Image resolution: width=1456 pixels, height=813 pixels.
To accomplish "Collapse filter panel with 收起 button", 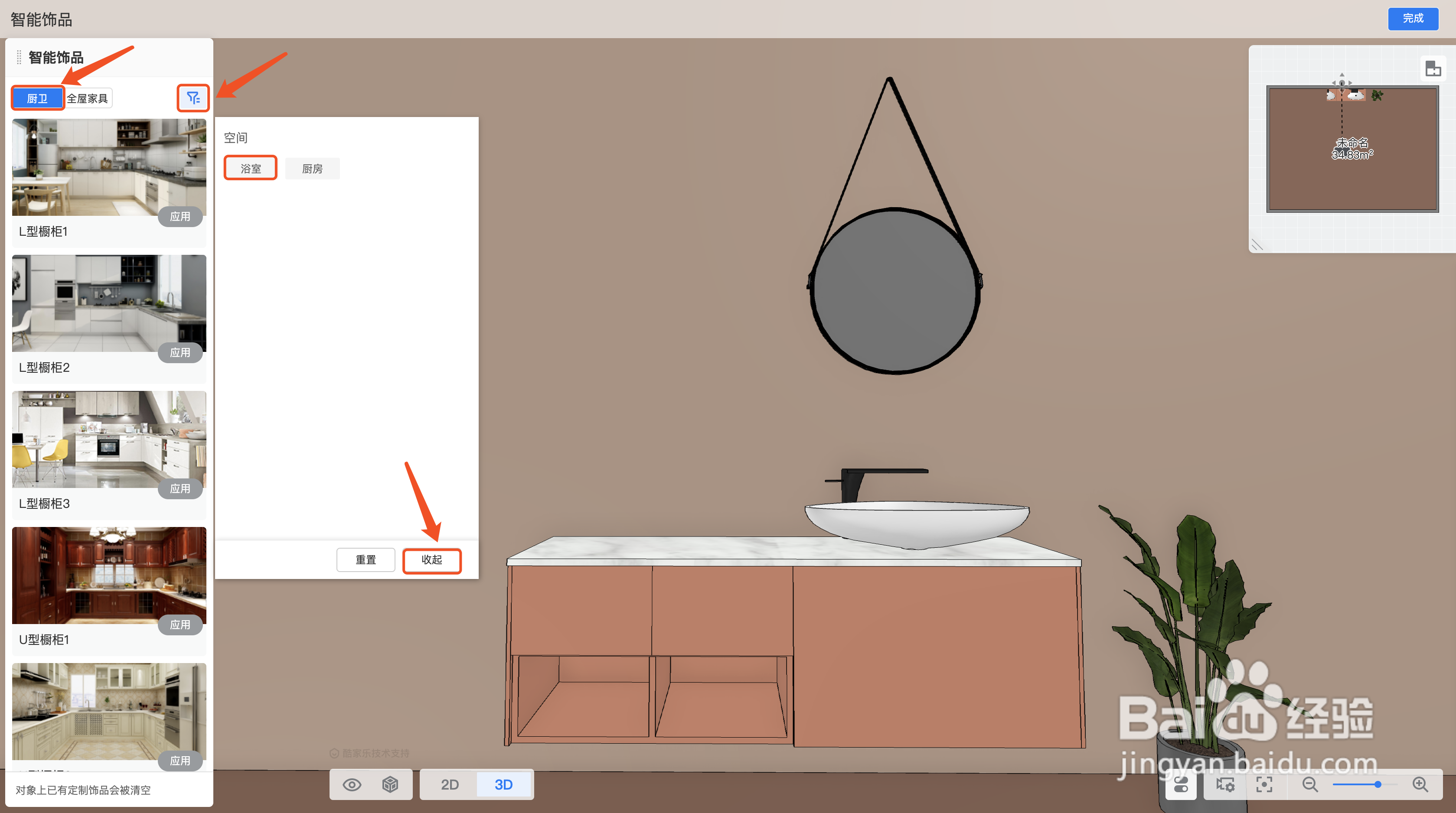I will pos(431,560).
